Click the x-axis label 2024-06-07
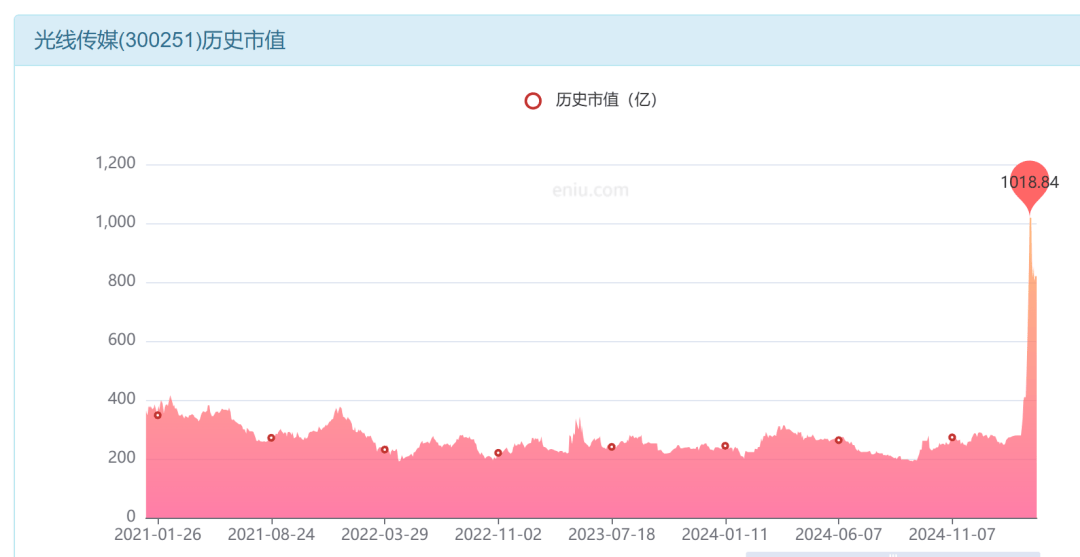The height and width of the screenshot is (557, 1080). [x=838, y=534]
